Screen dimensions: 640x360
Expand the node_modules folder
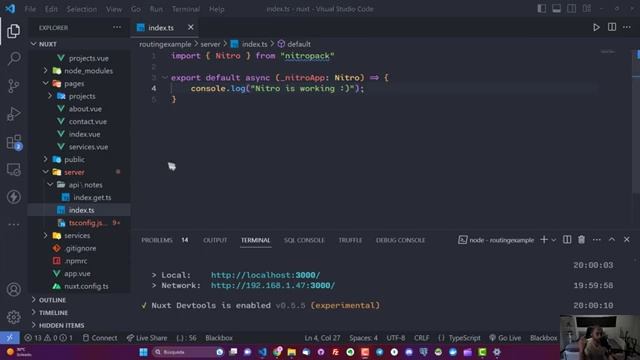click(x=45, y=71)
